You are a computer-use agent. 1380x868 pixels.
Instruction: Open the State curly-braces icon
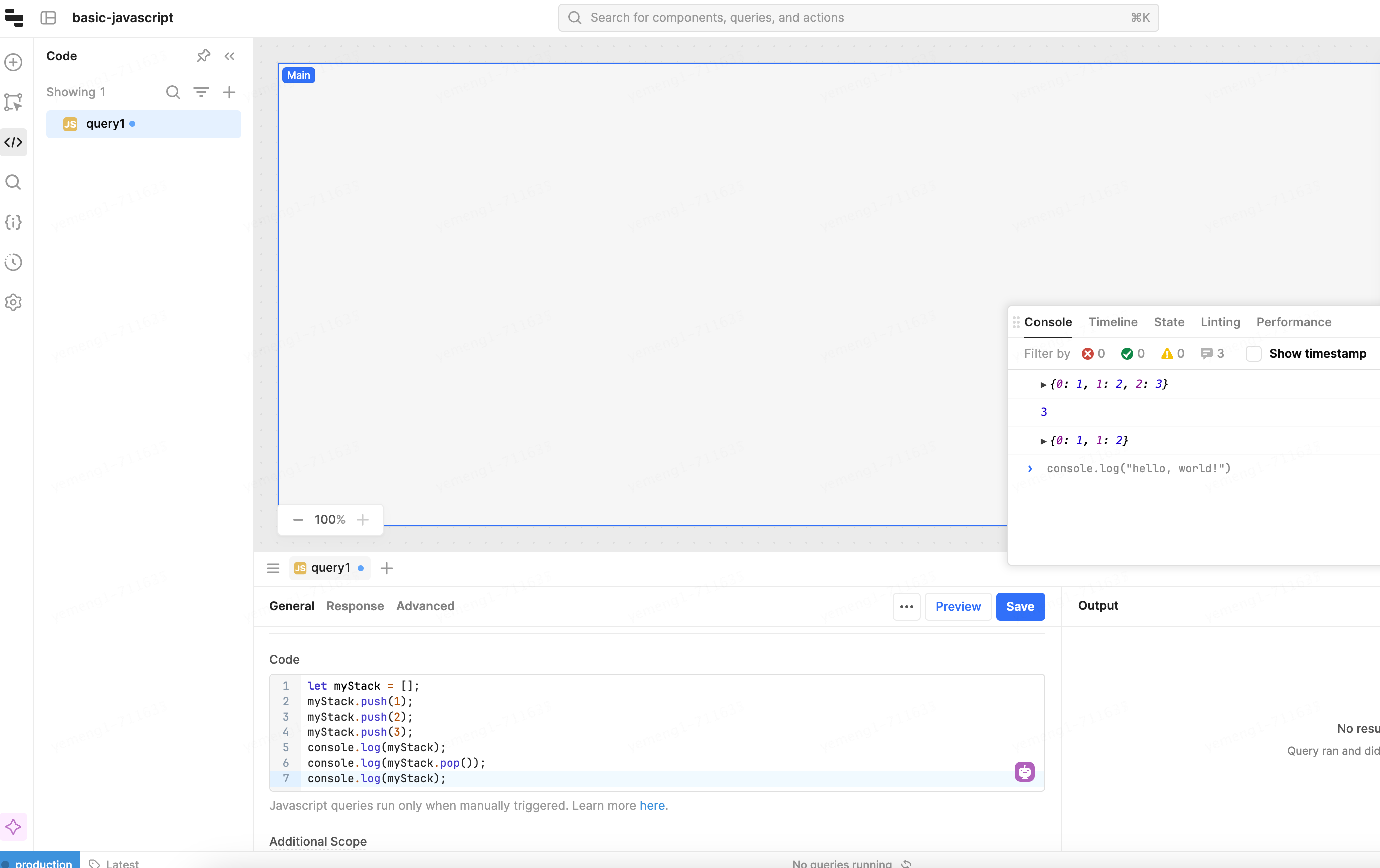point(13,222)
